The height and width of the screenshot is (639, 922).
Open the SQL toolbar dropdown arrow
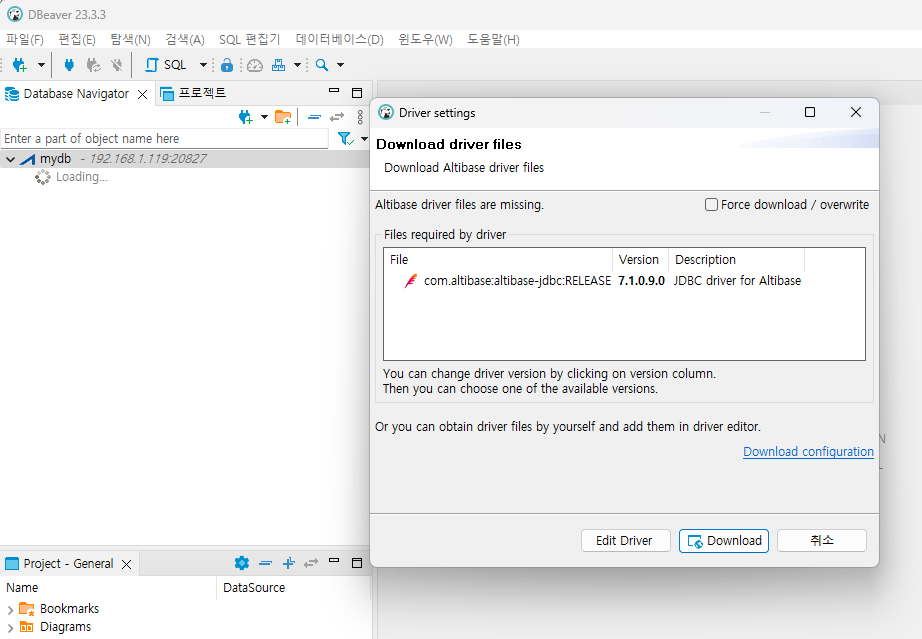(x=203, y=65)
